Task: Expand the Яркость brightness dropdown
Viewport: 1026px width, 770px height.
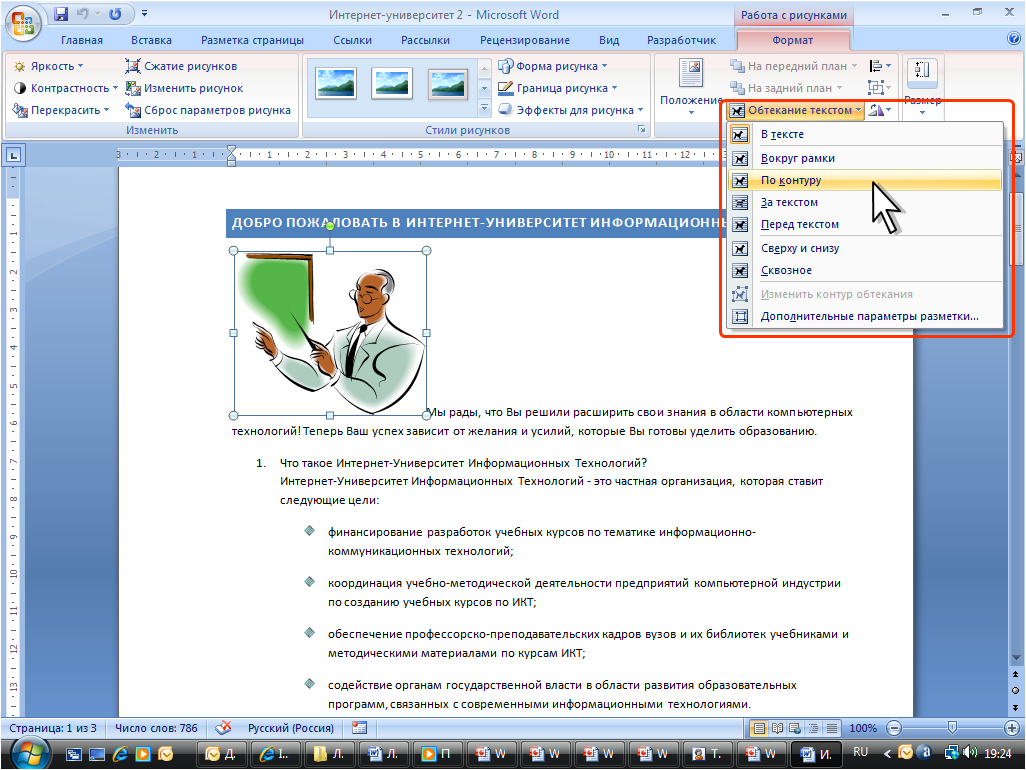Action: (x=48, y=66)
